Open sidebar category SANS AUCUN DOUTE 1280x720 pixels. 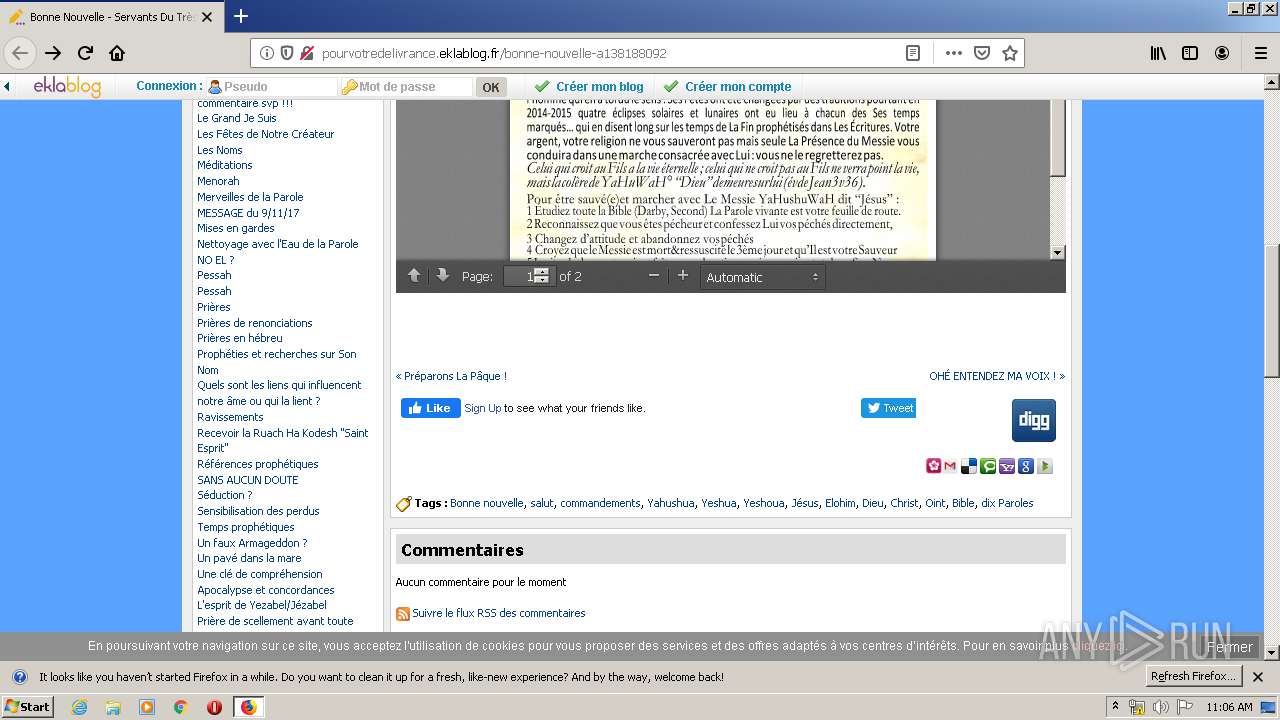(248, 480)
